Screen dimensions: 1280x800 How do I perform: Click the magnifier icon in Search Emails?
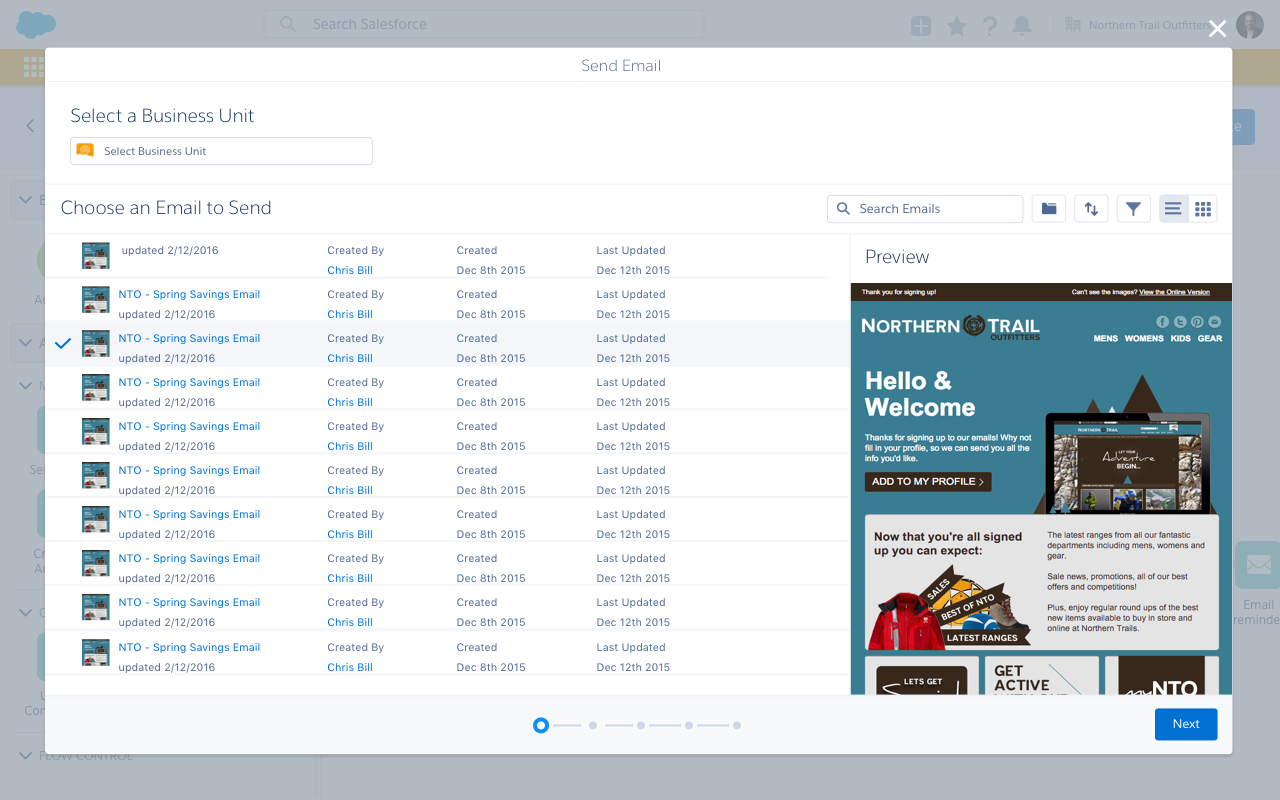coord(843,209)
